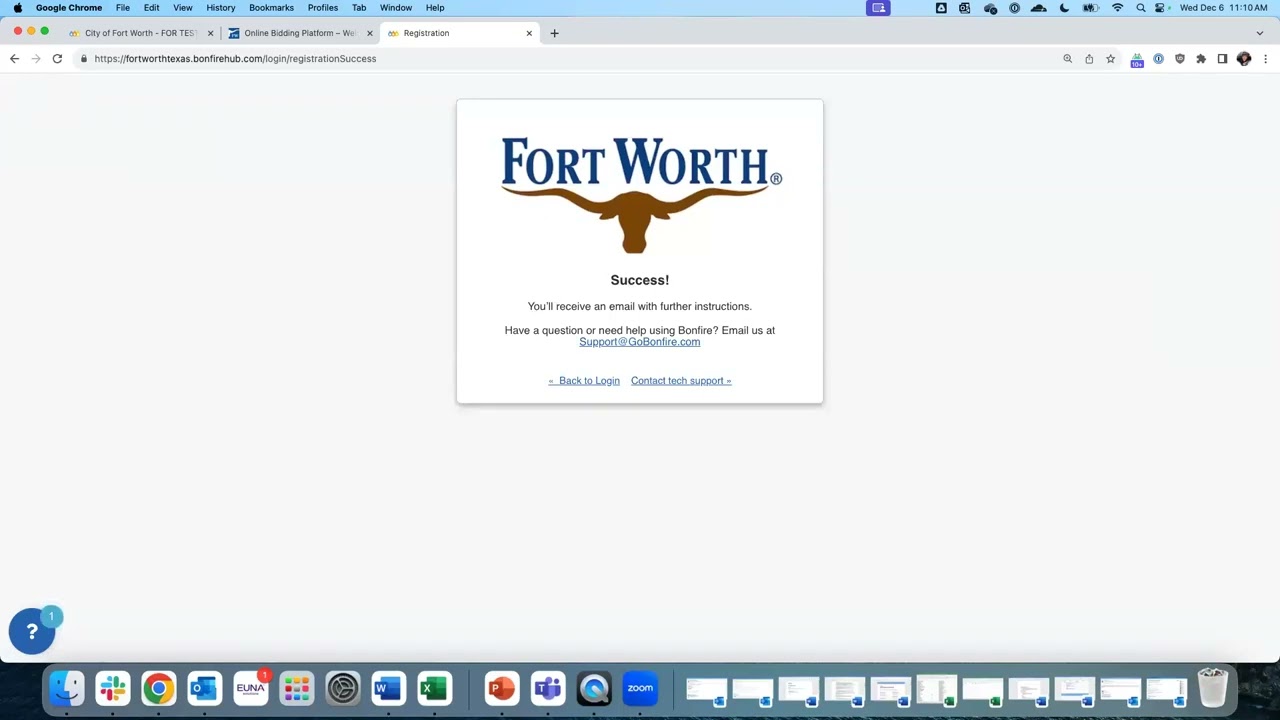Open Slack from the Dock

pyautogui.click(x=113, y=688)
